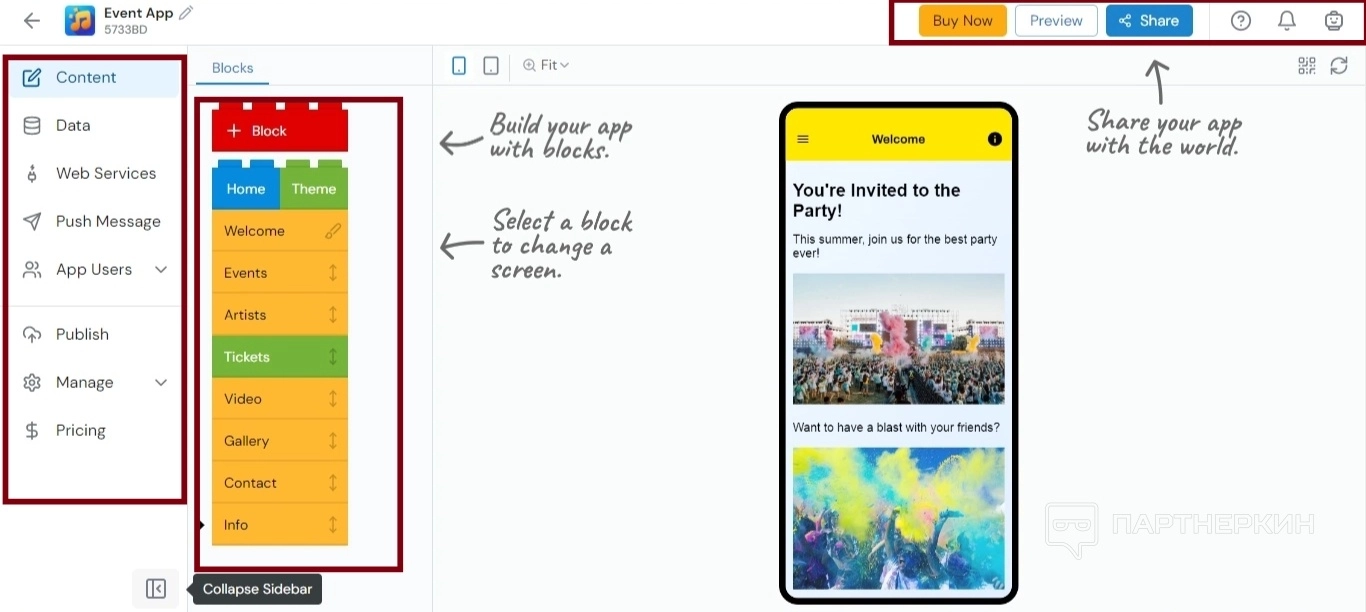
Task: Expand the App Users chevron
Action: [161, 269]
